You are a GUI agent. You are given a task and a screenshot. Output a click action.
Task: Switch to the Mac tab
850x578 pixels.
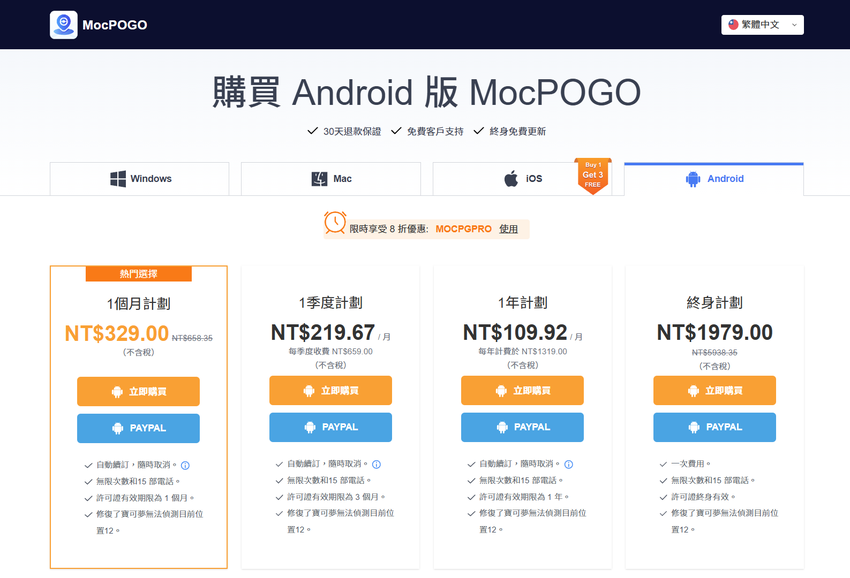331,179
